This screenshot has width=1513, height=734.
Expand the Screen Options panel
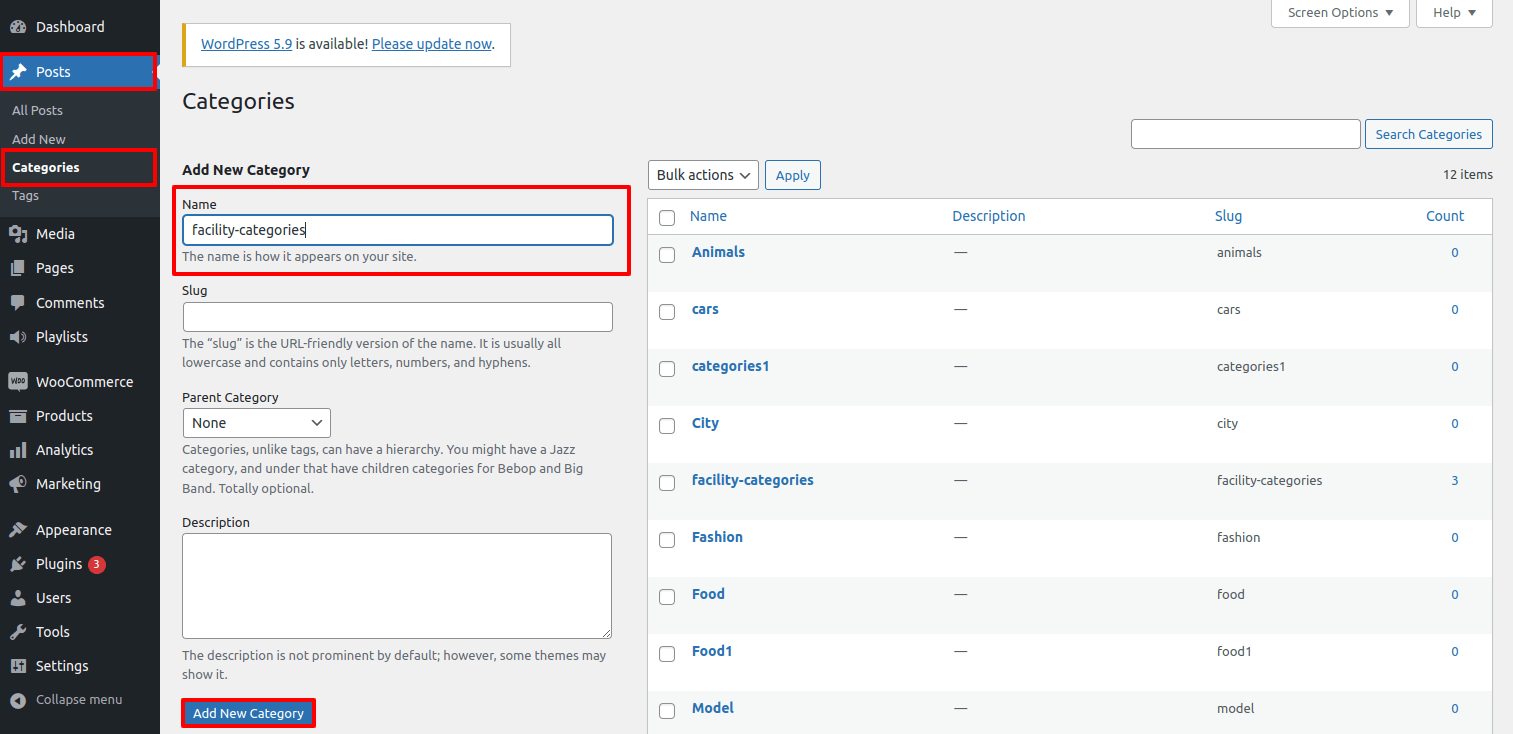tap(1340, 12)
